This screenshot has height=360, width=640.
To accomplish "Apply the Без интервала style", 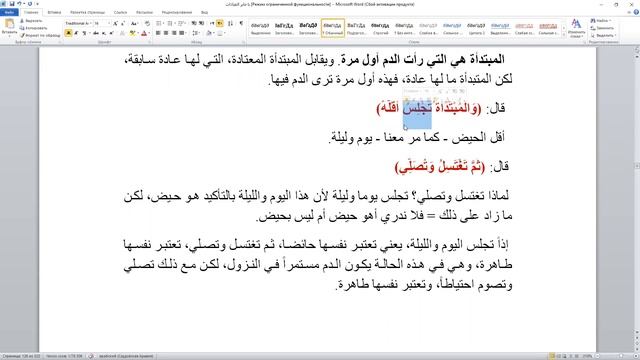I will point(404,28).
